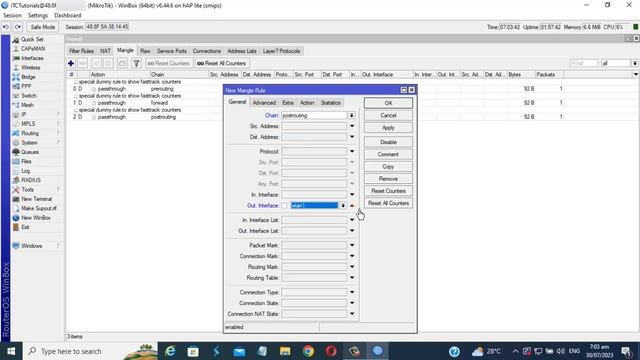Open Quick Set in sidebar
Image resolution: width=640 pixels, height=360 pixels.
(x=32, y=39)
